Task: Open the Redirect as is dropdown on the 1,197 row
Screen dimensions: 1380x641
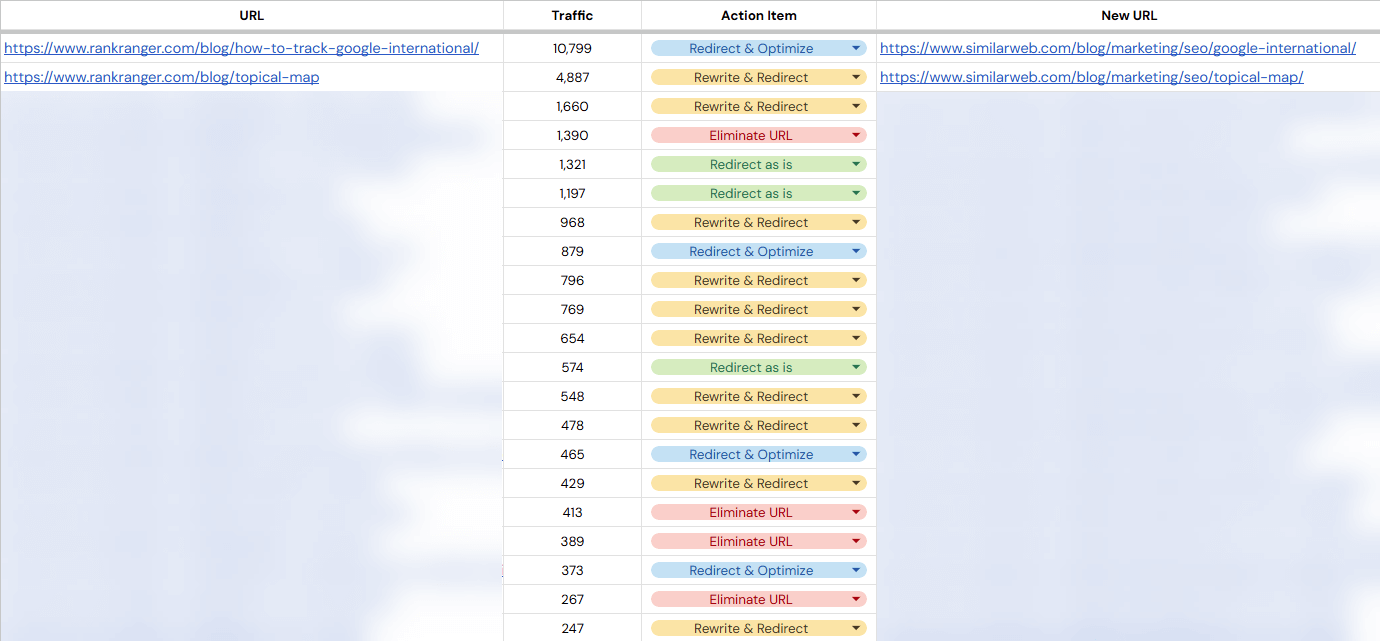Action: pos(856,192)
